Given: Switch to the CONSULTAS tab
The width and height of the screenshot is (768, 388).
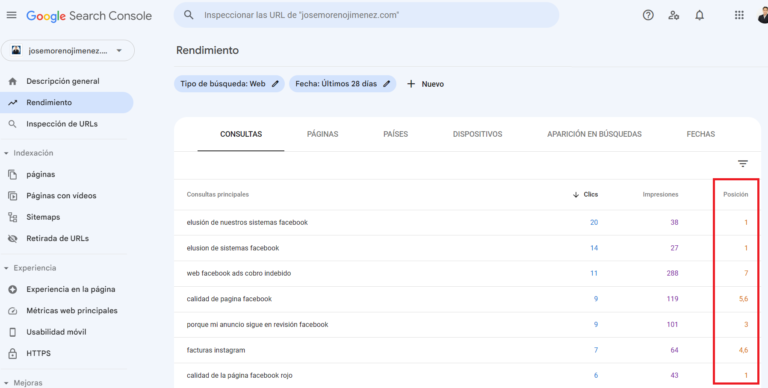Looking at the screenshot, I should click(x=241, y=134).
